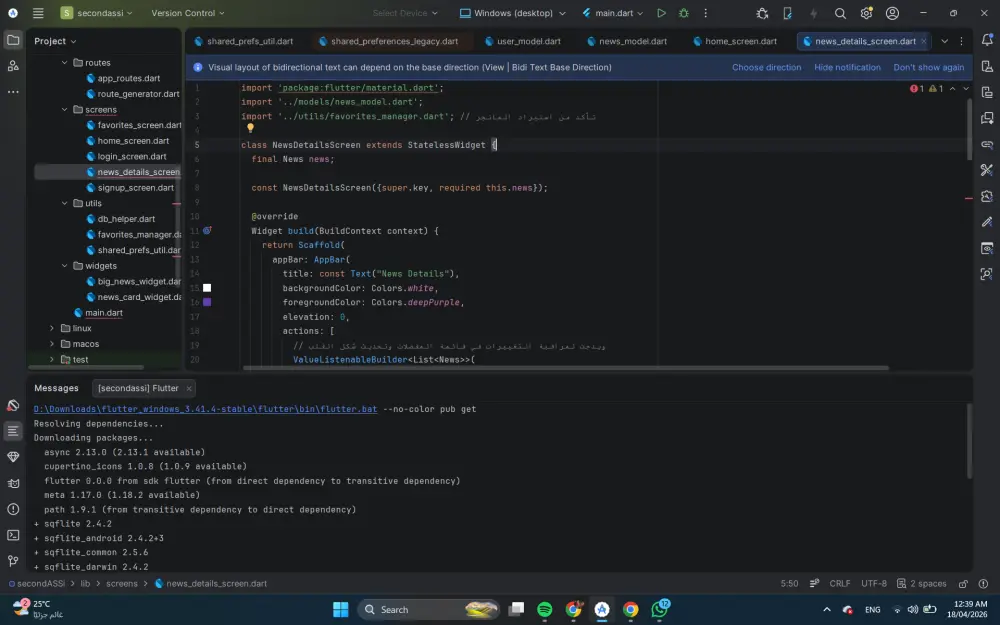Open favorites_screen.dart in project tree
1000x625 pixels.
coord(133,125)
